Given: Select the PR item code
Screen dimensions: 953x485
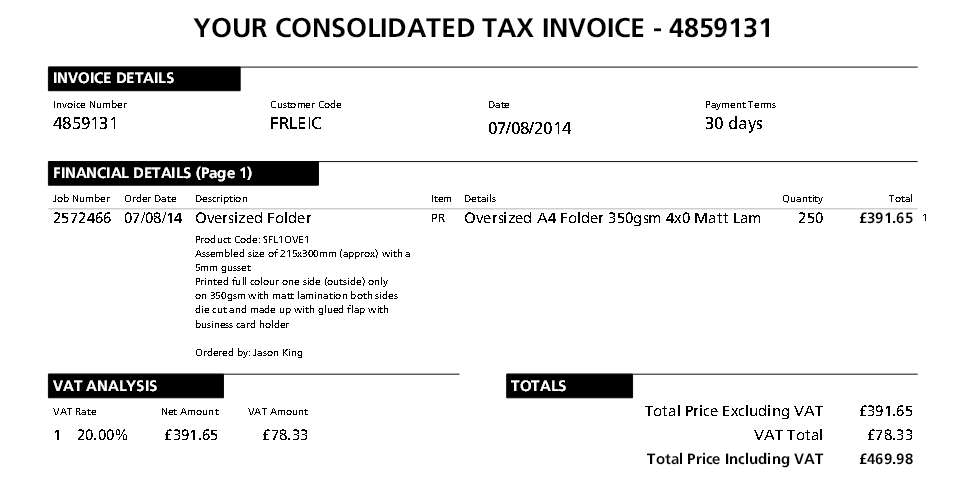Looking at the screenshot, I should point(438,218).
